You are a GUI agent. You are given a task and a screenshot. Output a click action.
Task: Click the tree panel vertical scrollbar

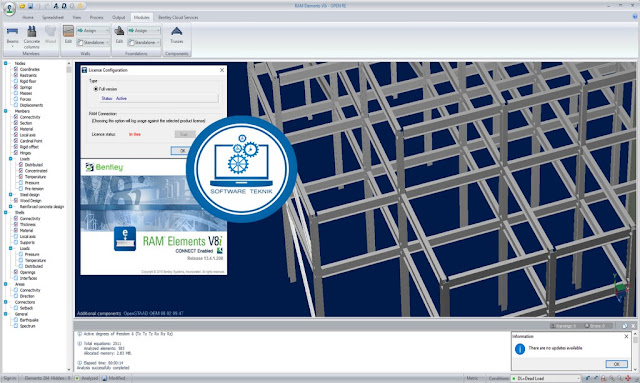point(69,216)
